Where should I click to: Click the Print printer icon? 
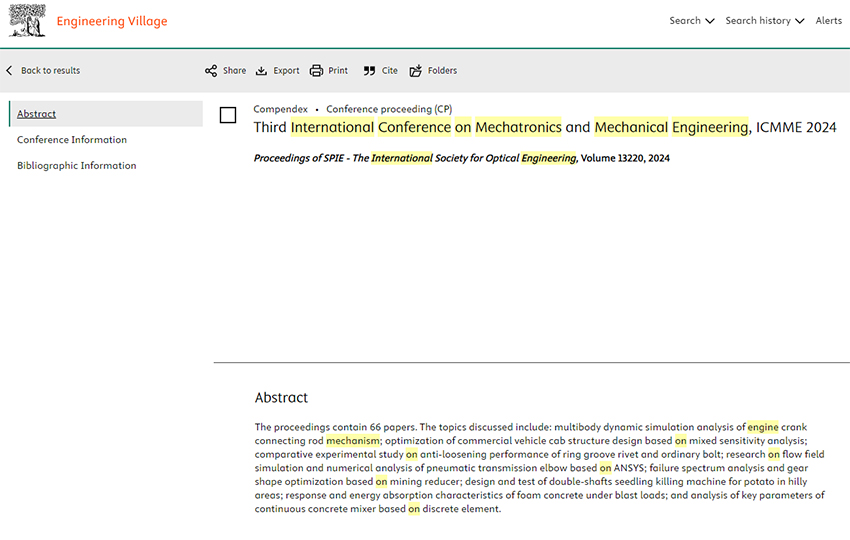pyautogui.click(x=316, y=70)
